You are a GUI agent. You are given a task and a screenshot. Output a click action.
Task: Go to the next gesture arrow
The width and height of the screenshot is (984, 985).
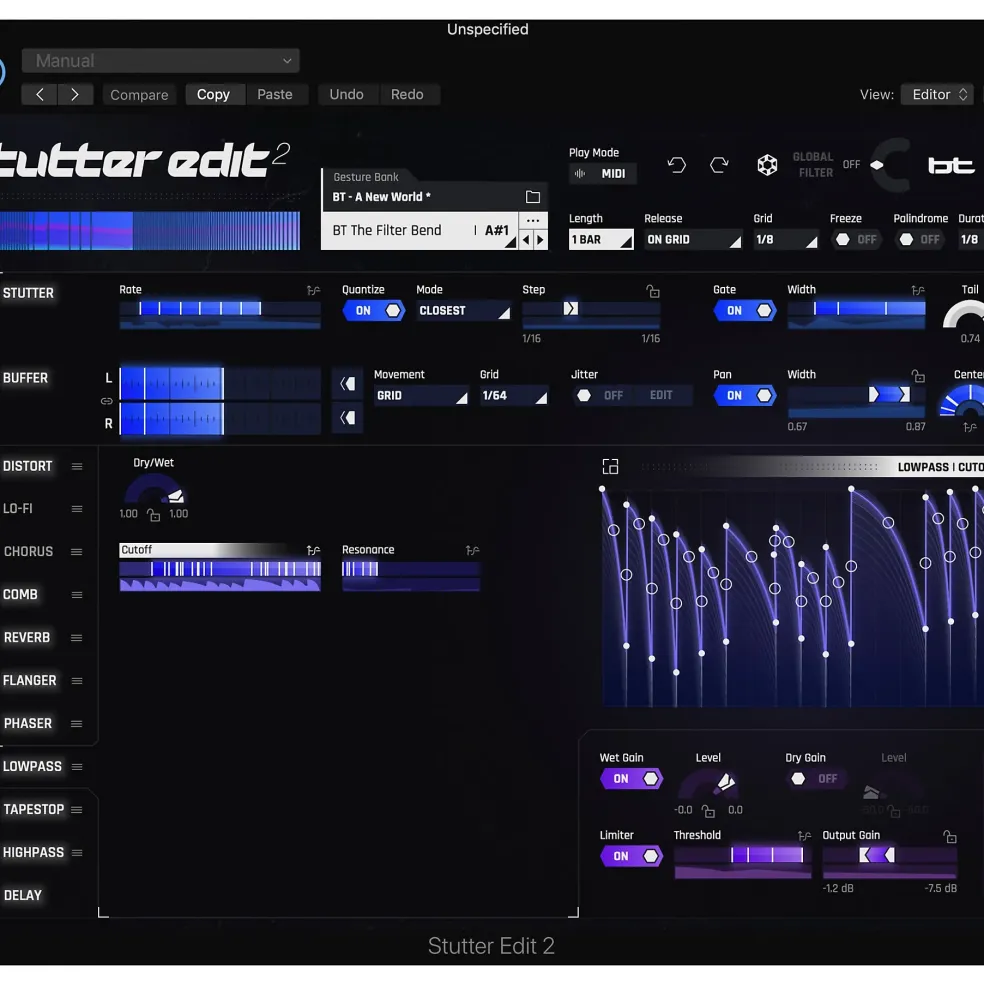point(540,239)
